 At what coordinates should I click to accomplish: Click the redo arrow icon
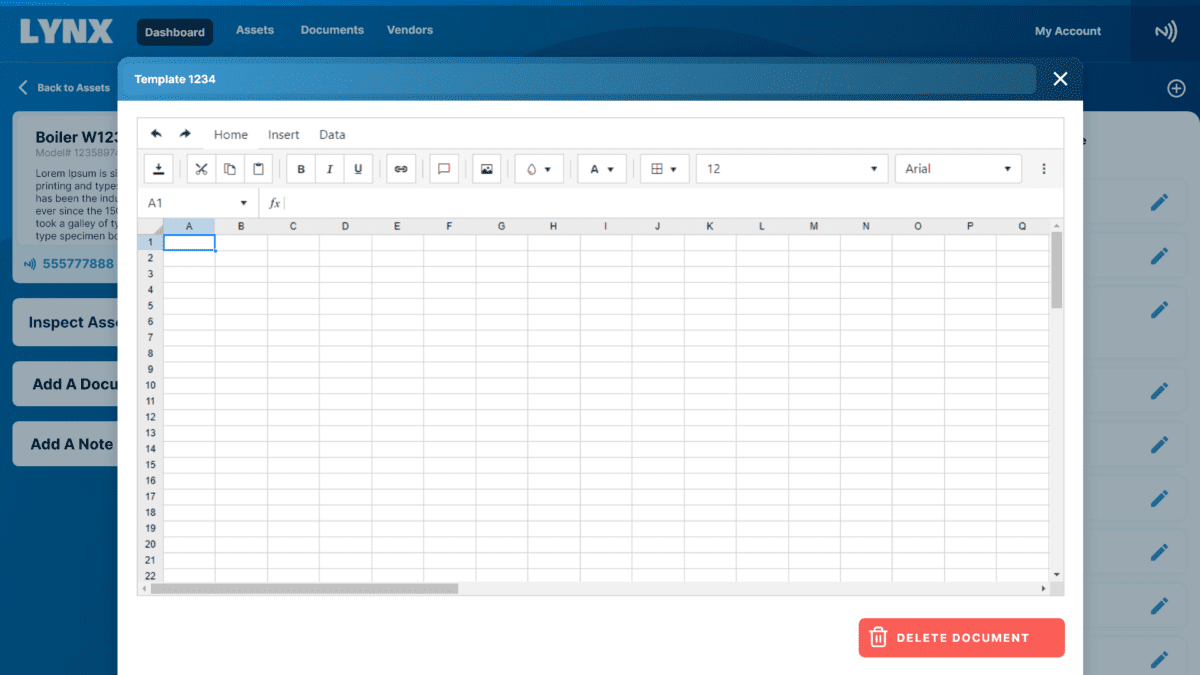tap(185, 134)
